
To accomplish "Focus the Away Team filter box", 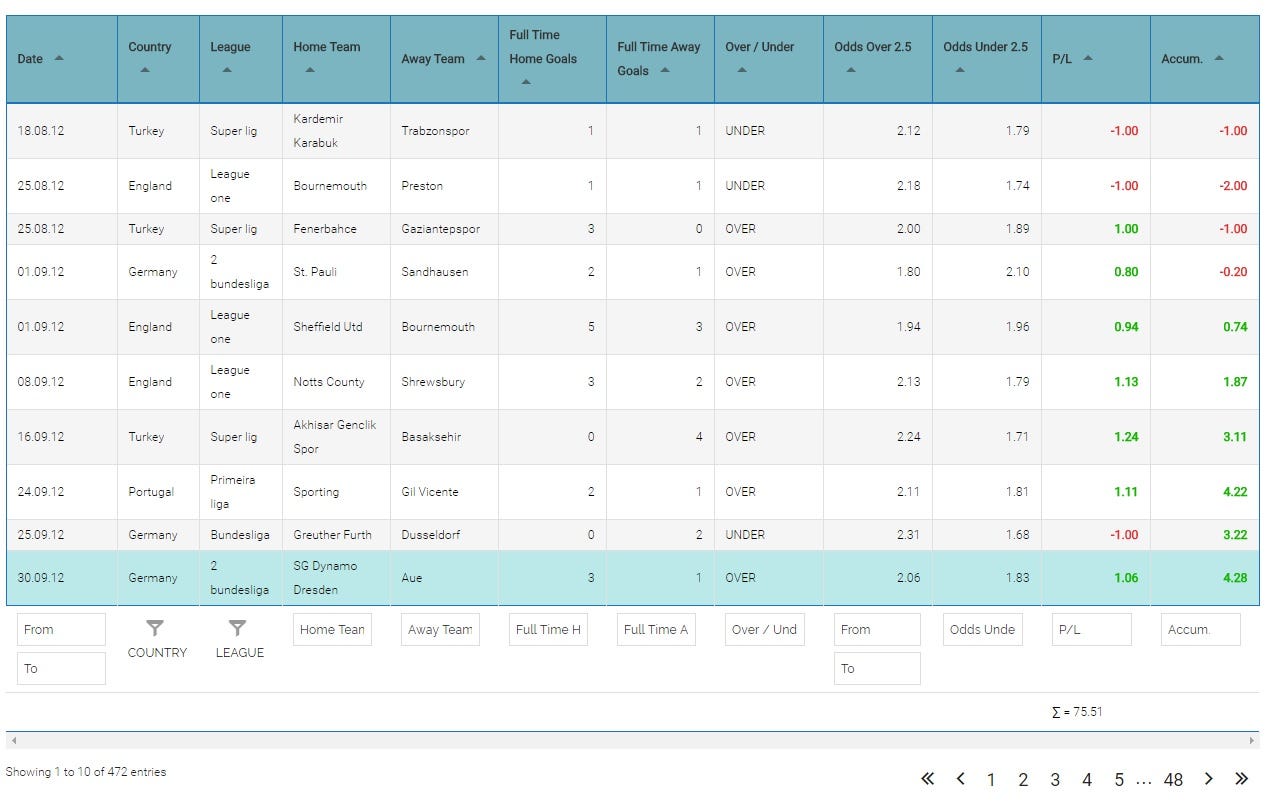I will click(440, 629).
